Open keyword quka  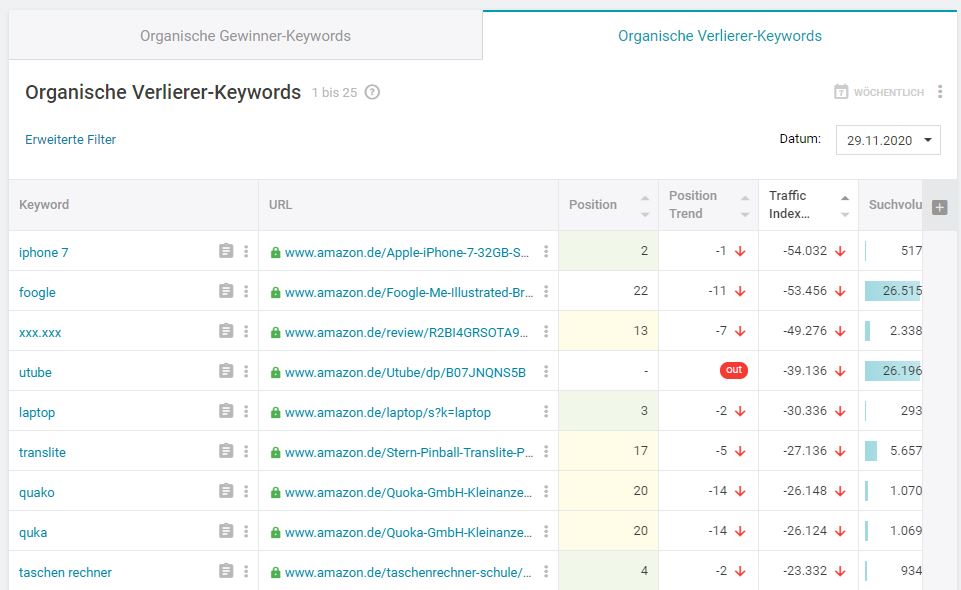(x=33, y=532)
